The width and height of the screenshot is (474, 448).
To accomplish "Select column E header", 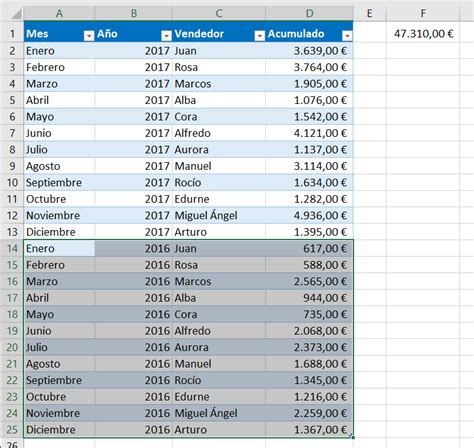I will pos(370,13).
